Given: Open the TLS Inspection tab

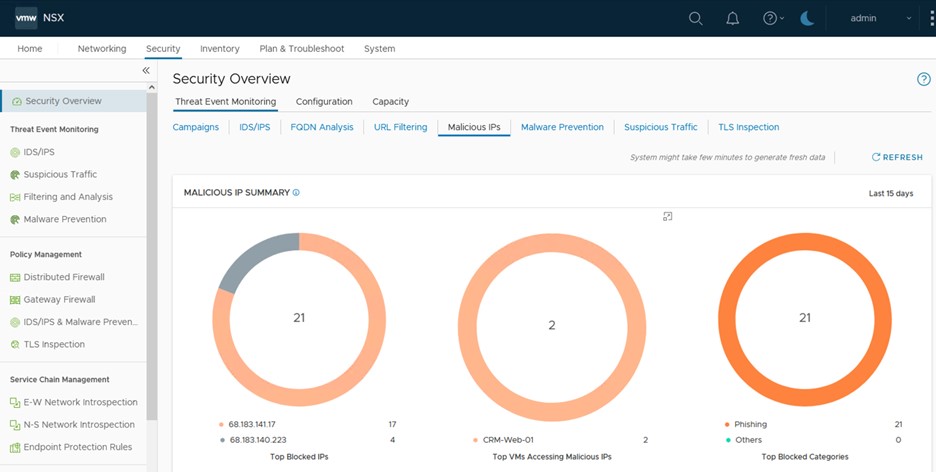Looking at the screenshot, I should click(x=748, y=127).
